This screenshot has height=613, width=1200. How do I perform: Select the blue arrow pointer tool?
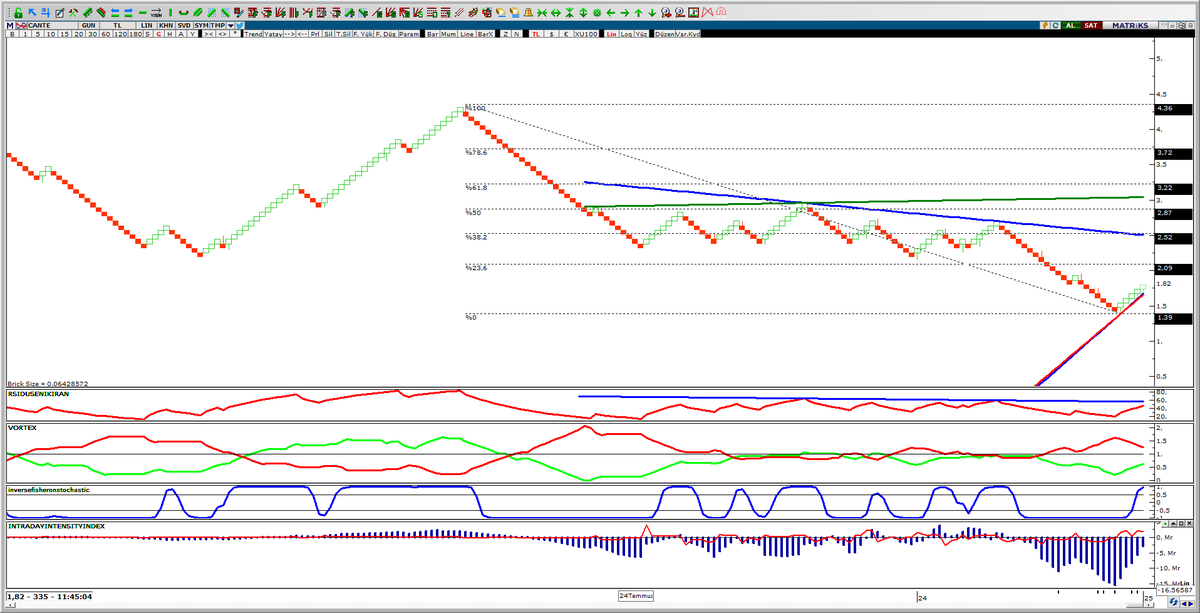click(x=32, y=12)
